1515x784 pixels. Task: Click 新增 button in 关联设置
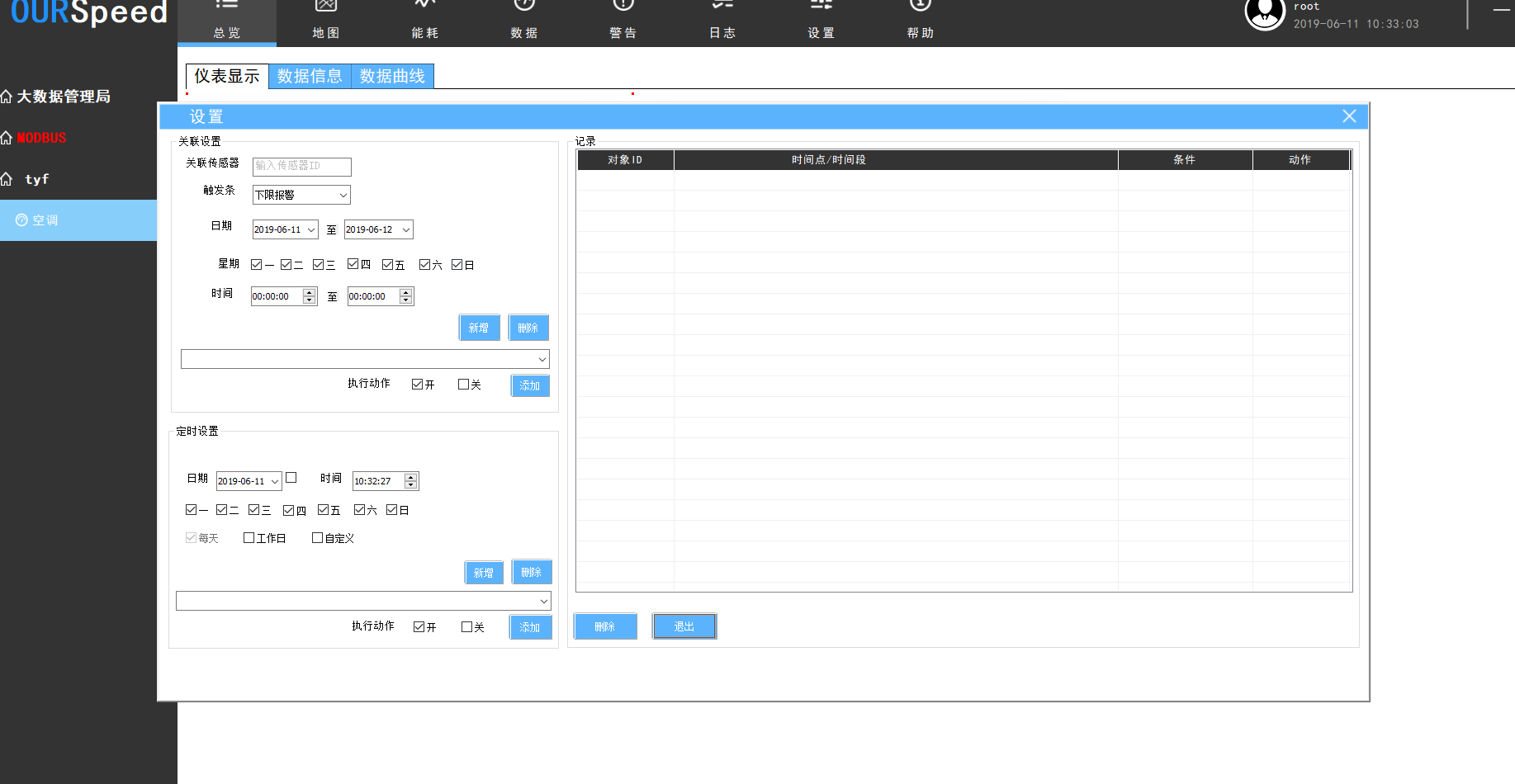[x=479, y=328]
